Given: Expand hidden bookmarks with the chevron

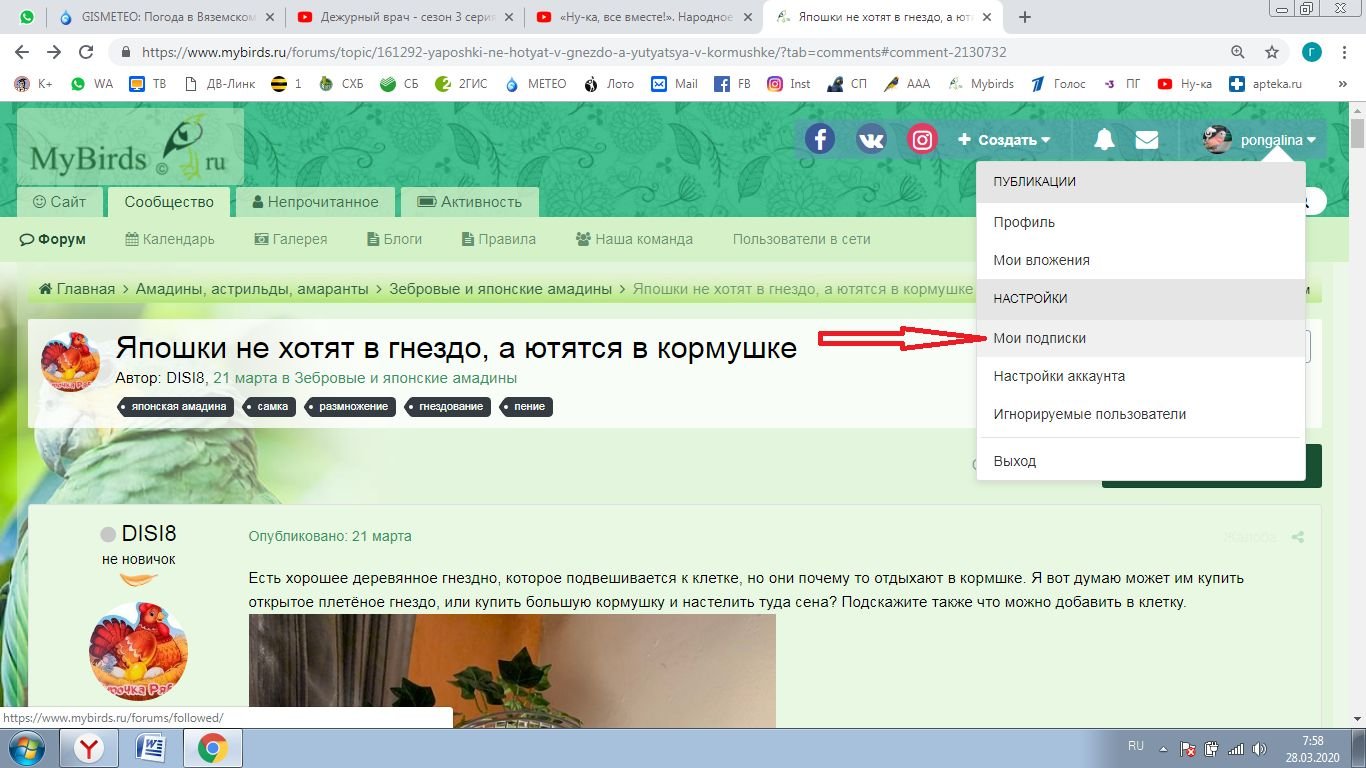Looking at the screenshot, I should tap(1341, 84).
